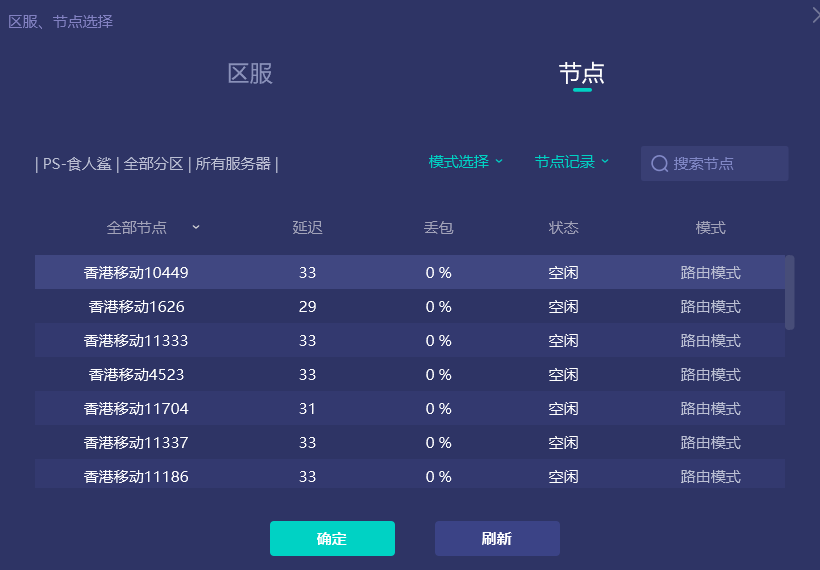Select node 香港移动11186
This screenshot has width=820, height=570.
click(409, 474)
